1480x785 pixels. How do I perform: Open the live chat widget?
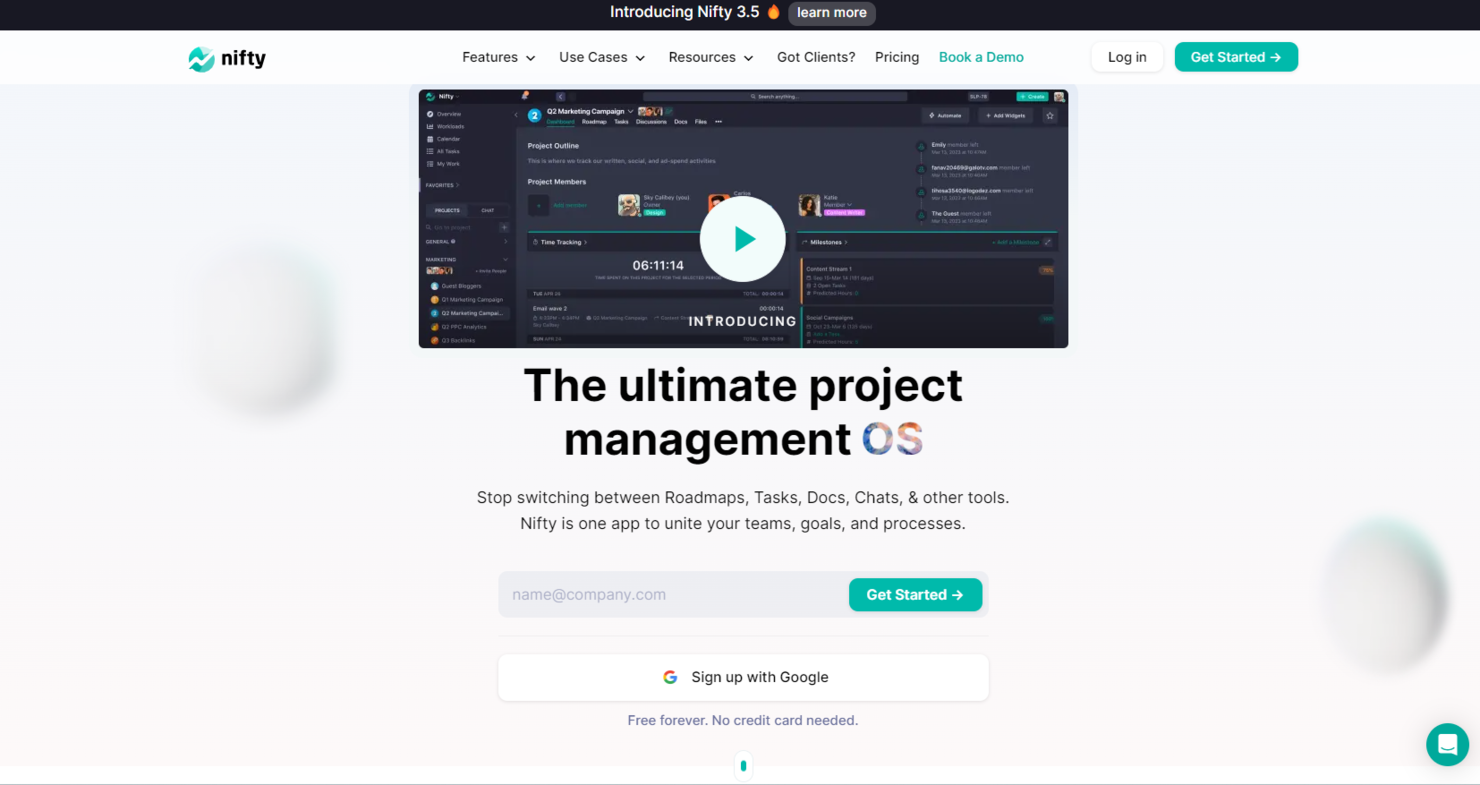coord(1447,744)
